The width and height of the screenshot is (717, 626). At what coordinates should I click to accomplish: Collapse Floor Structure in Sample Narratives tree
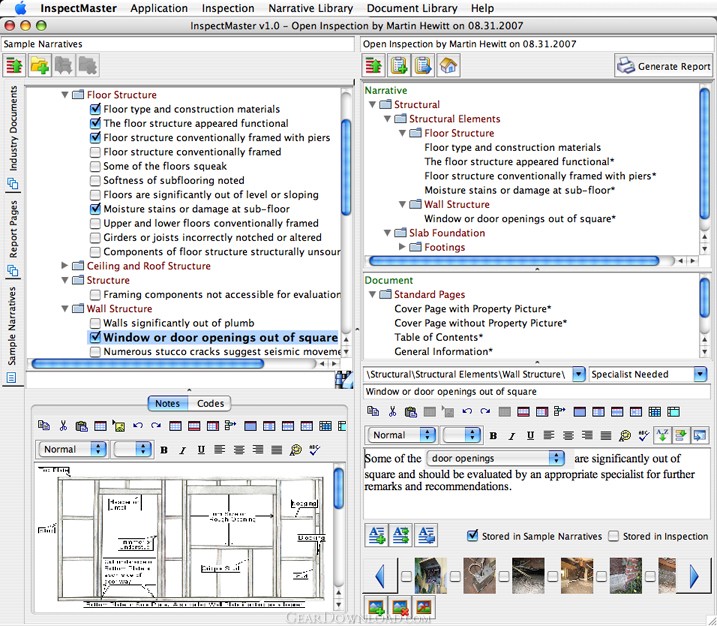pos(65,95)
